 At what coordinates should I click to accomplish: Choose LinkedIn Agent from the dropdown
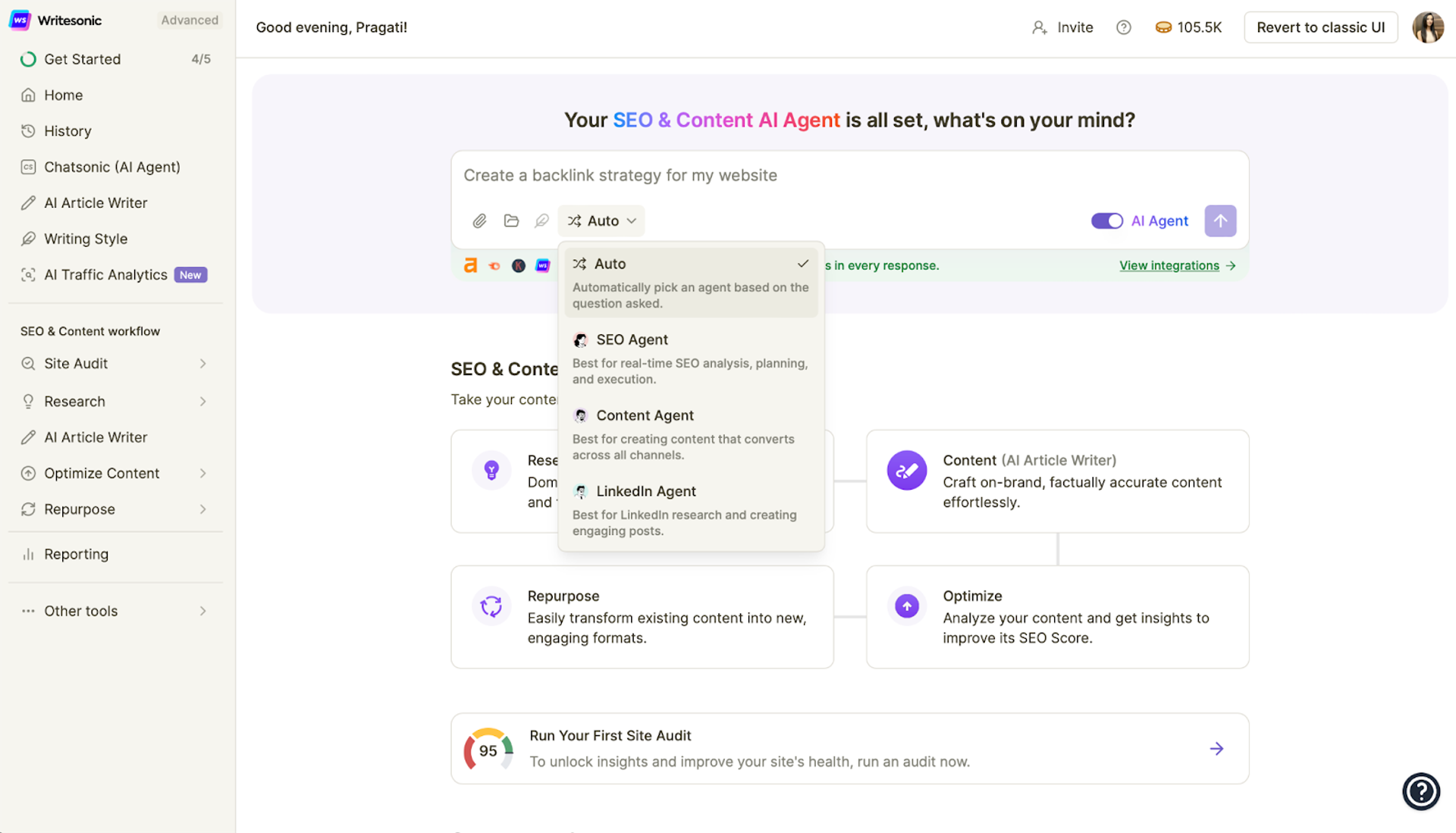691,510
